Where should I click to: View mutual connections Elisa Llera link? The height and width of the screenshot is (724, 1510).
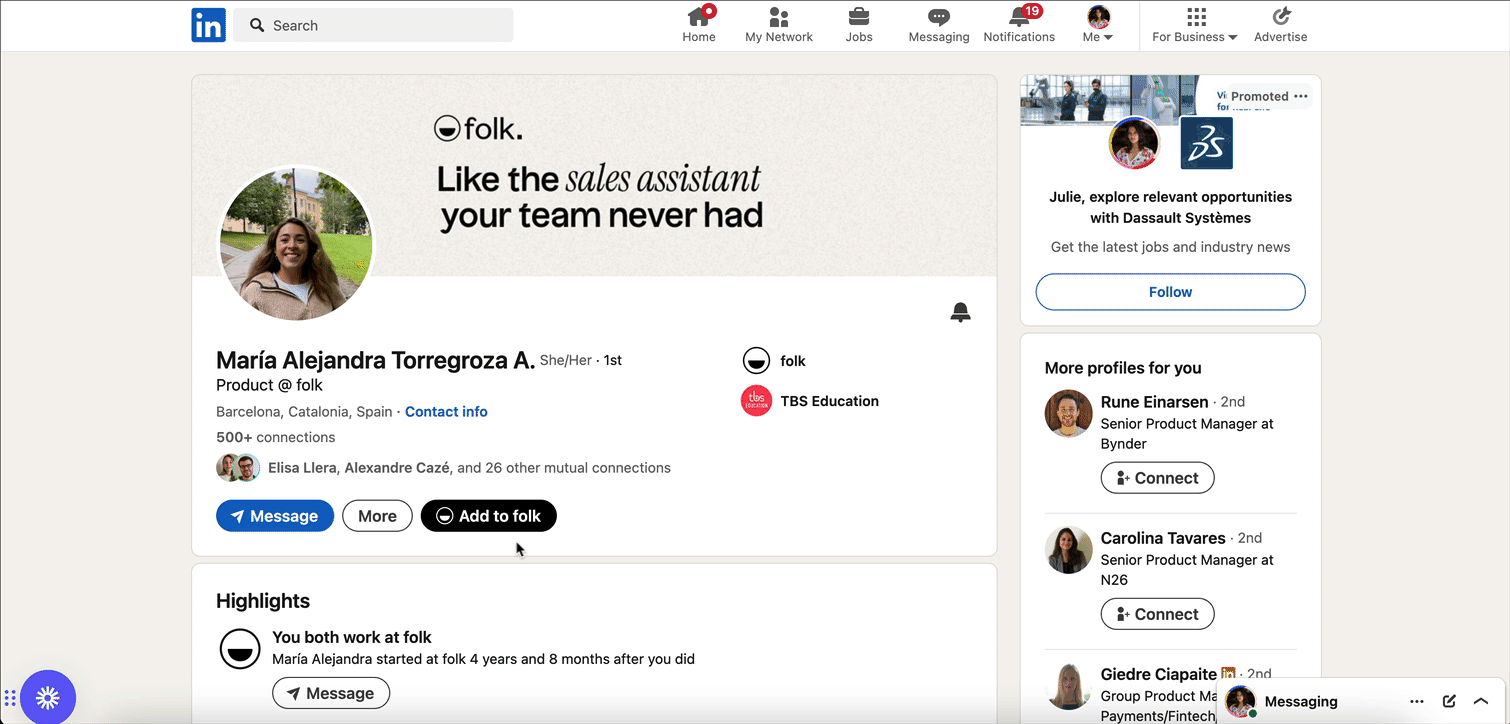(x=469, y=467)
